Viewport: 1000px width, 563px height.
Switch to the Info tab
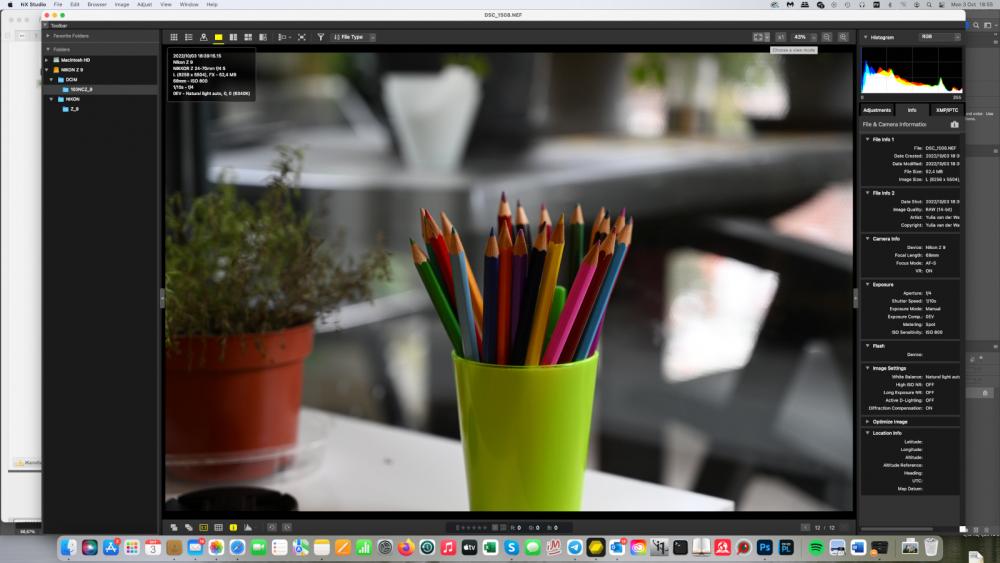pos(912,110)
